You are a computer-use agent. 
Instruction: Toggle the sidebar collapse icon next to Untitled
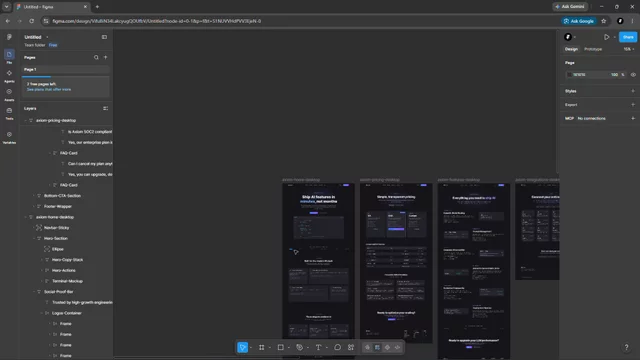pyautogui.click(x=104, y=37)
